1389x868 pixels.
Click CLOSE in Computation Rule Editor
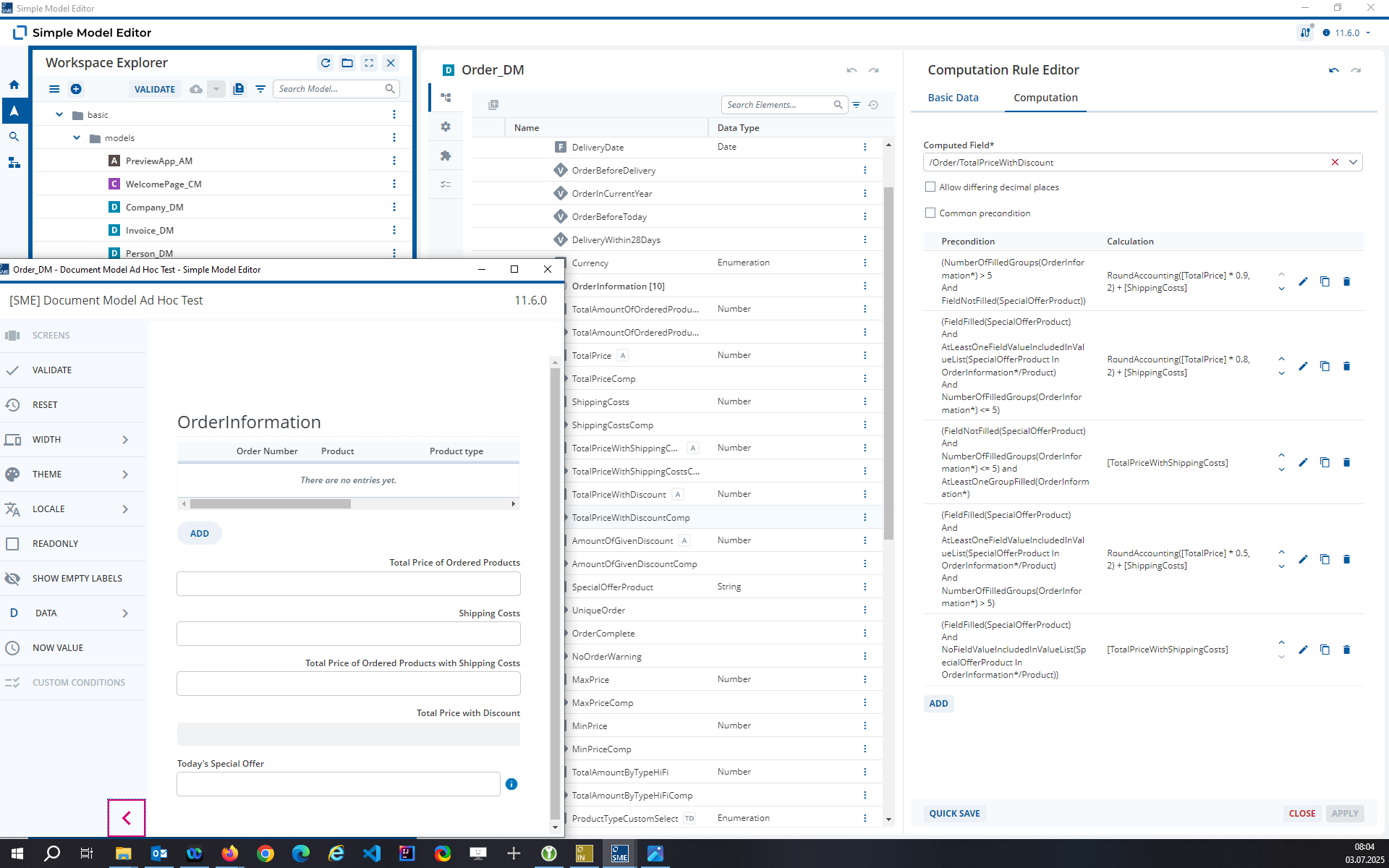click(x=1302, y=814)
